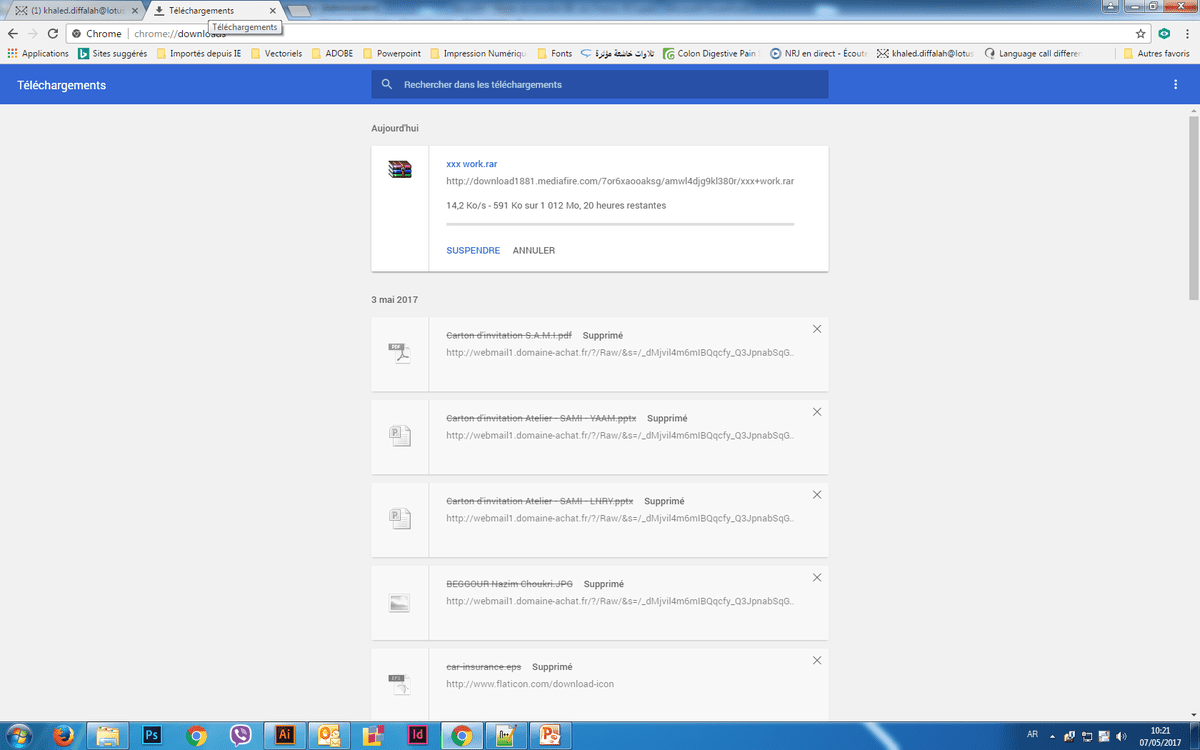Remove car-insurance.eps entry with X

[x=817, y=660]
